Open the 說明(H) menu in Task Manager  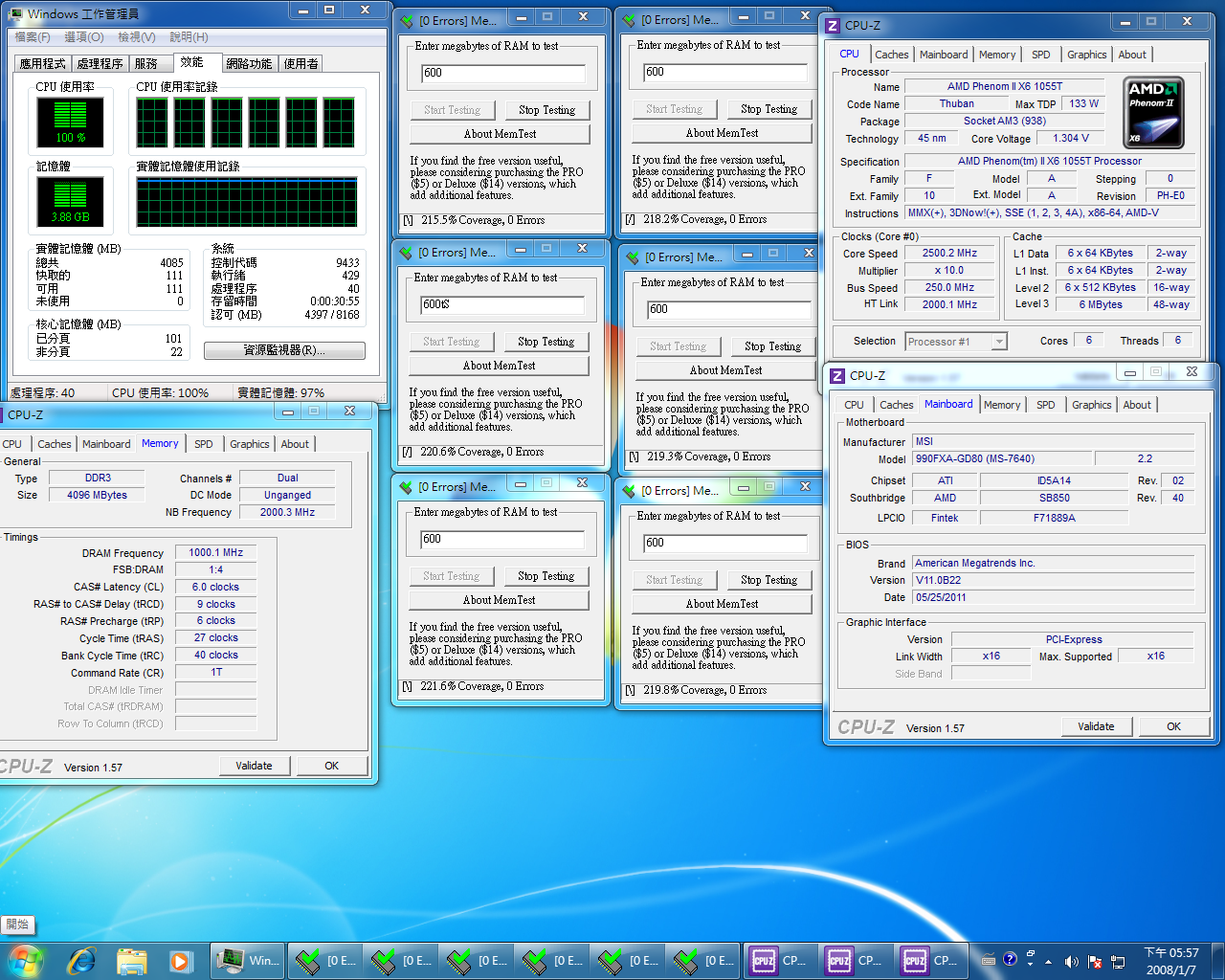pyautogui.click(x=189, y=36)
